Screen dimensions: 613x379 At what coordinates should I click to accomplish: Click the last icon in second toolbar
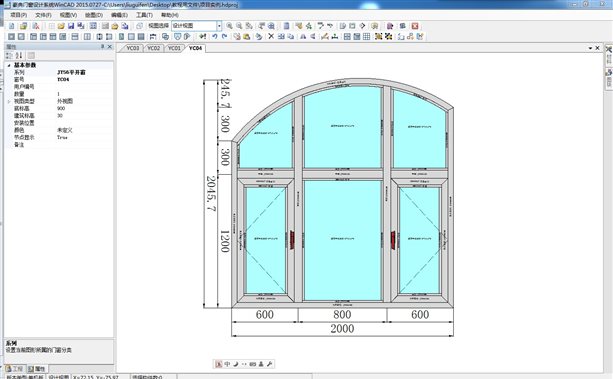tap(420, 36)
